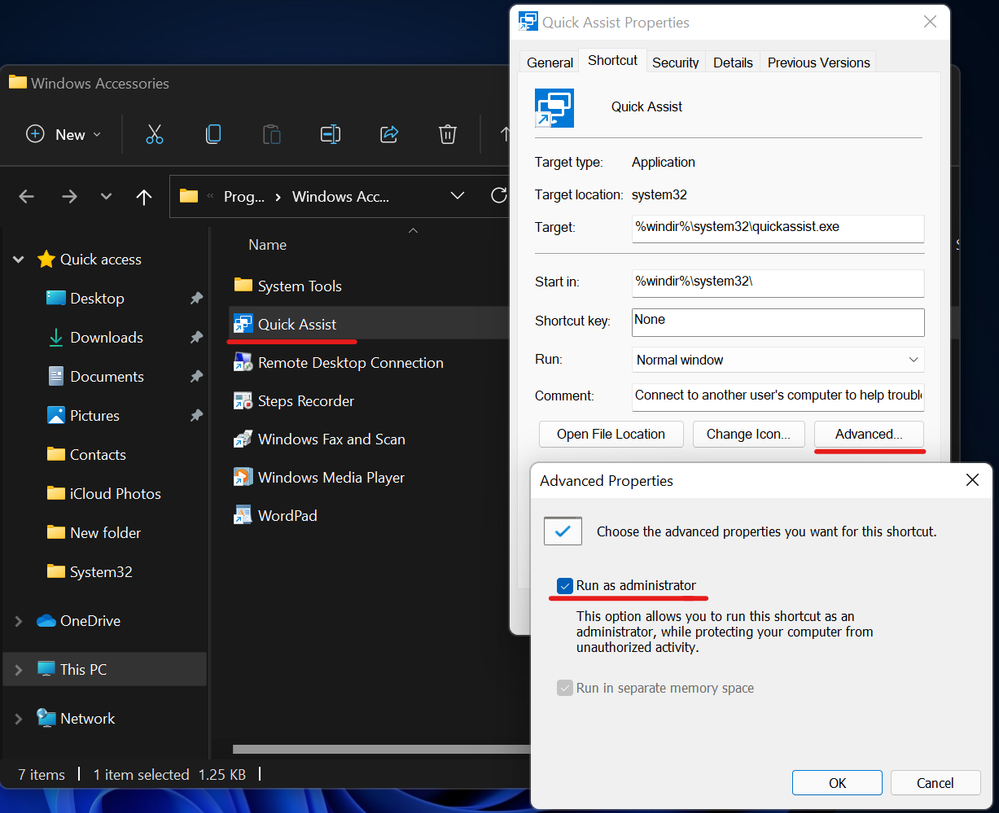Collapse the Quick access section
999x813 pixels.
pos(18,260)
